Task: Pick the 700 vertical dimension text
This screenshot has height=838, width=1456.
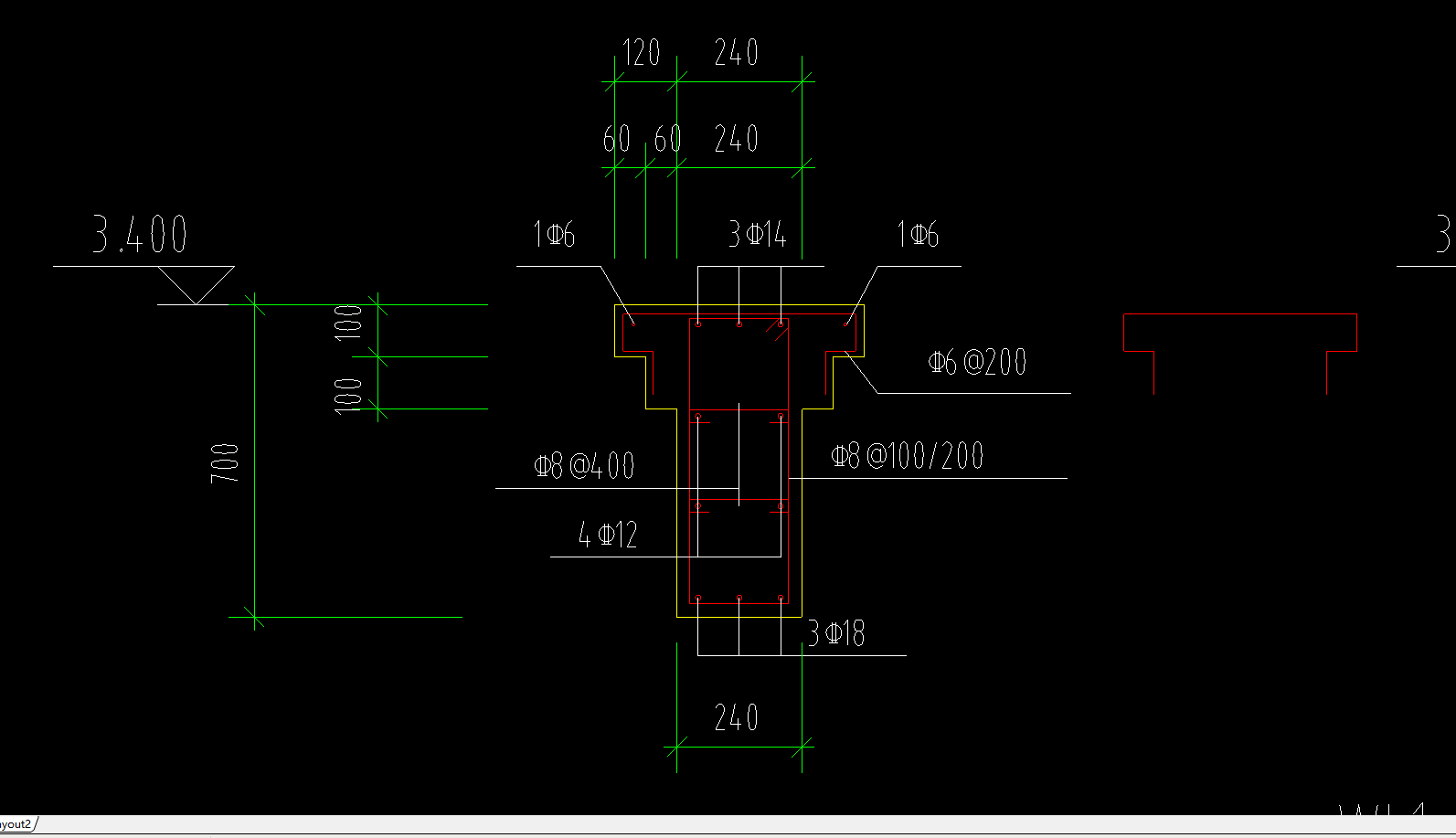Action: (225, 463)
